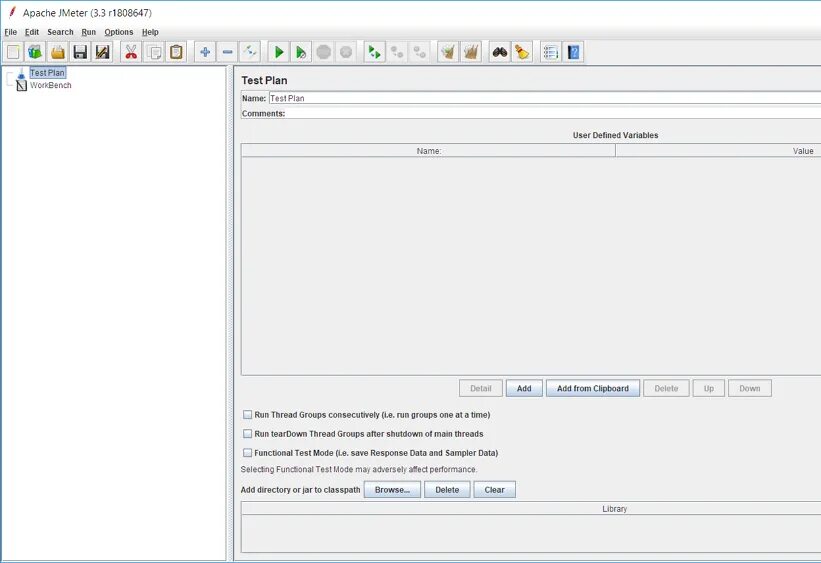
Task: Click the Clear results broom icon
Action: pyautogui.click(x=448, y=52)
